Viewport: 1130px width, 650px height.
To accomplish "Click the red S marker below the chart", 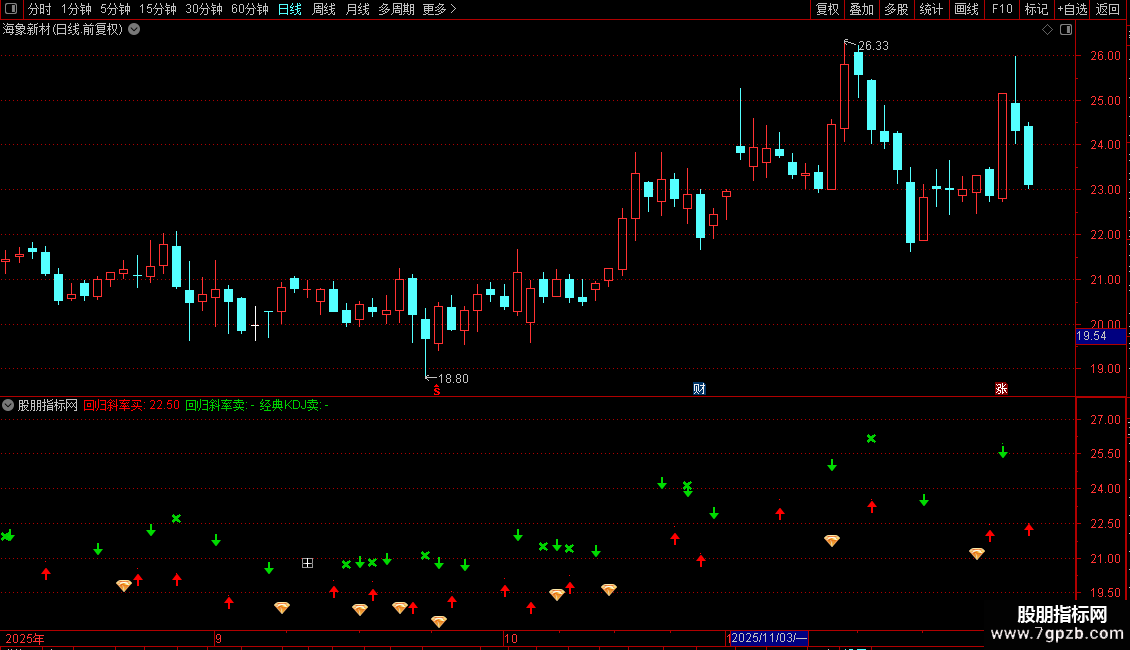I will (437, 390).
